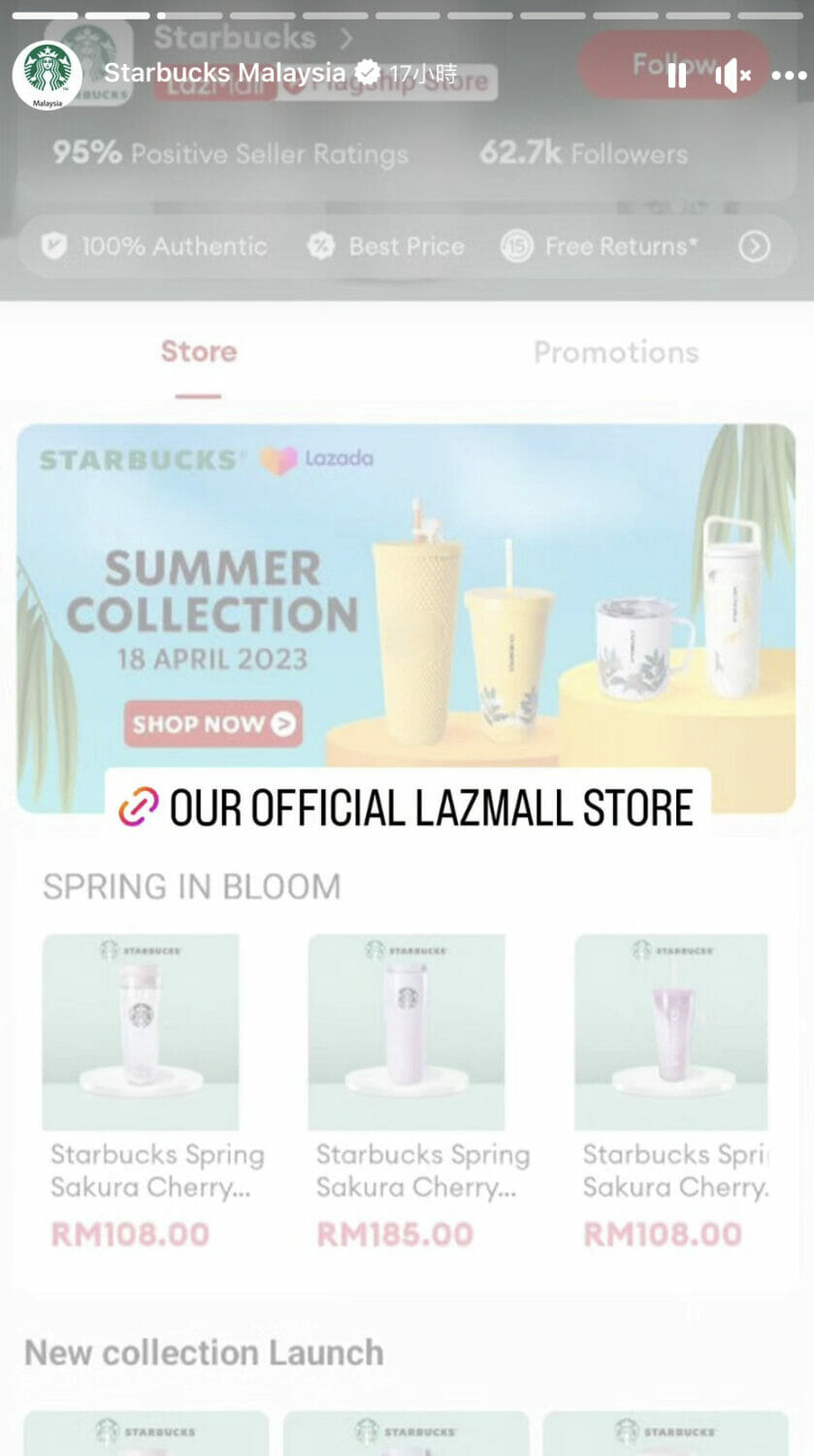This screenshot has width=814, height=1456.
Task: Open the RM185.00 Sakura Cherry tumbler thumbnail
Action: [407, 1032]
